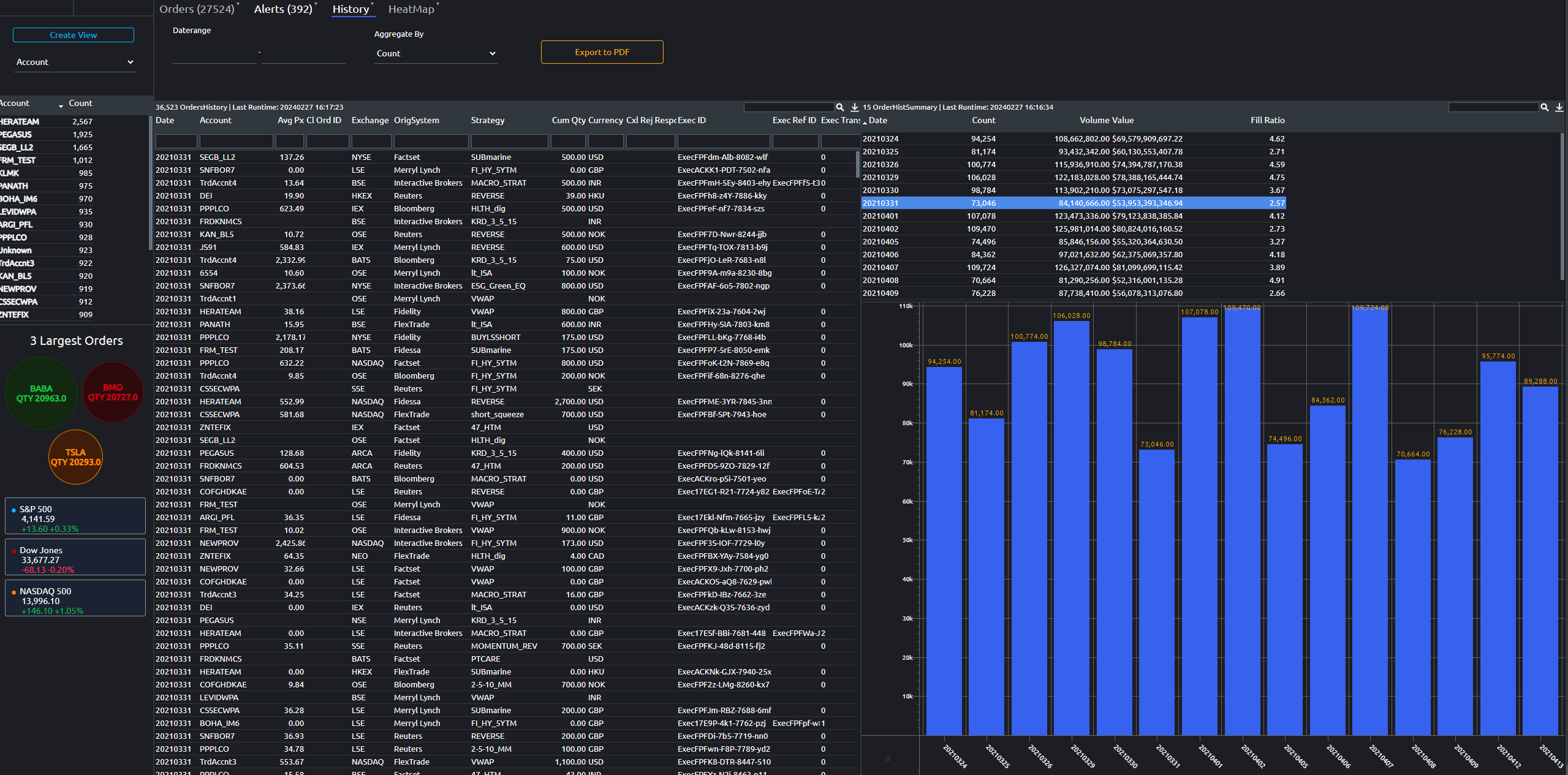This screenshot has width=1568, height=775.
Task: Select the 20210409 summary row
Action: click(x=1074, y=293)
